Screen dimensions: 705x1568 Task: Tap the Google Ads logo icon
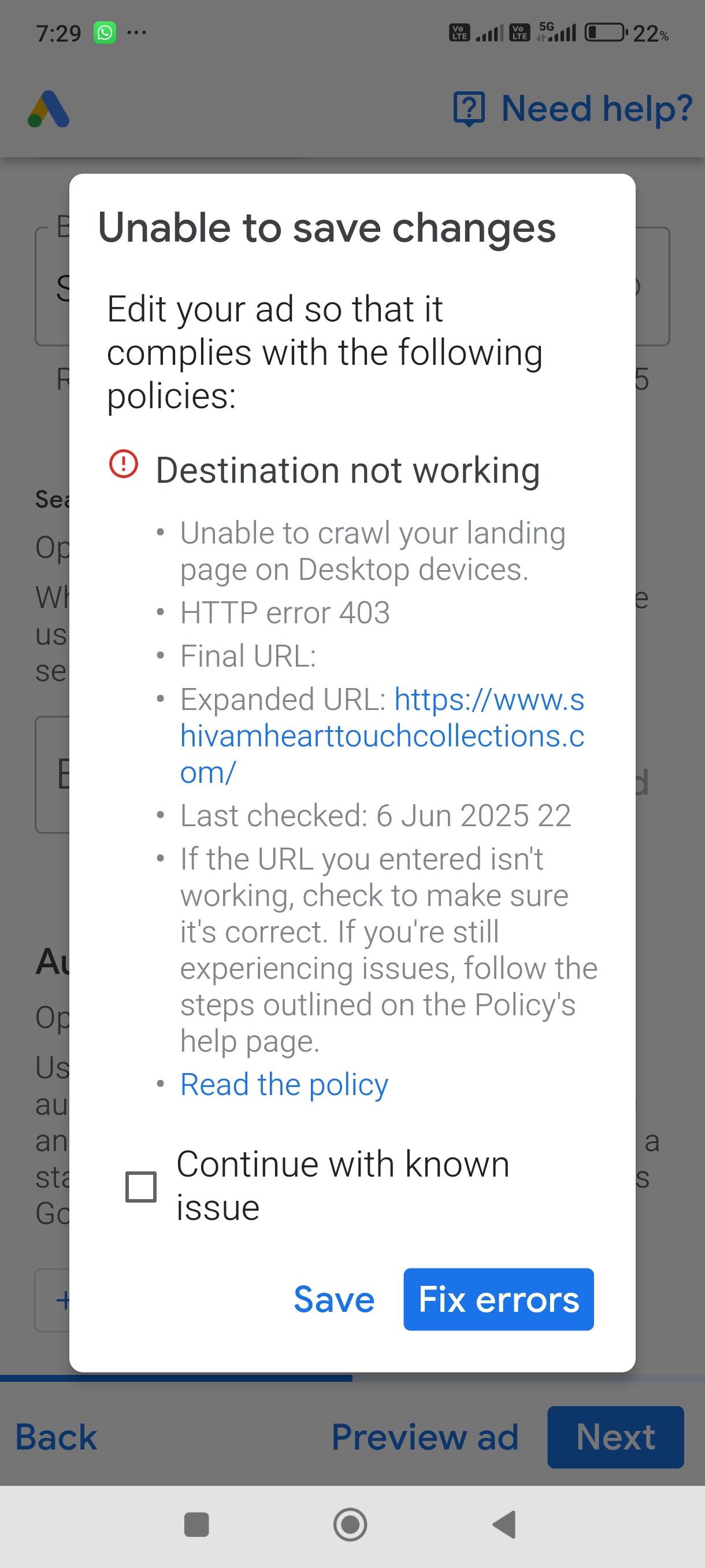tap(49, 109)
